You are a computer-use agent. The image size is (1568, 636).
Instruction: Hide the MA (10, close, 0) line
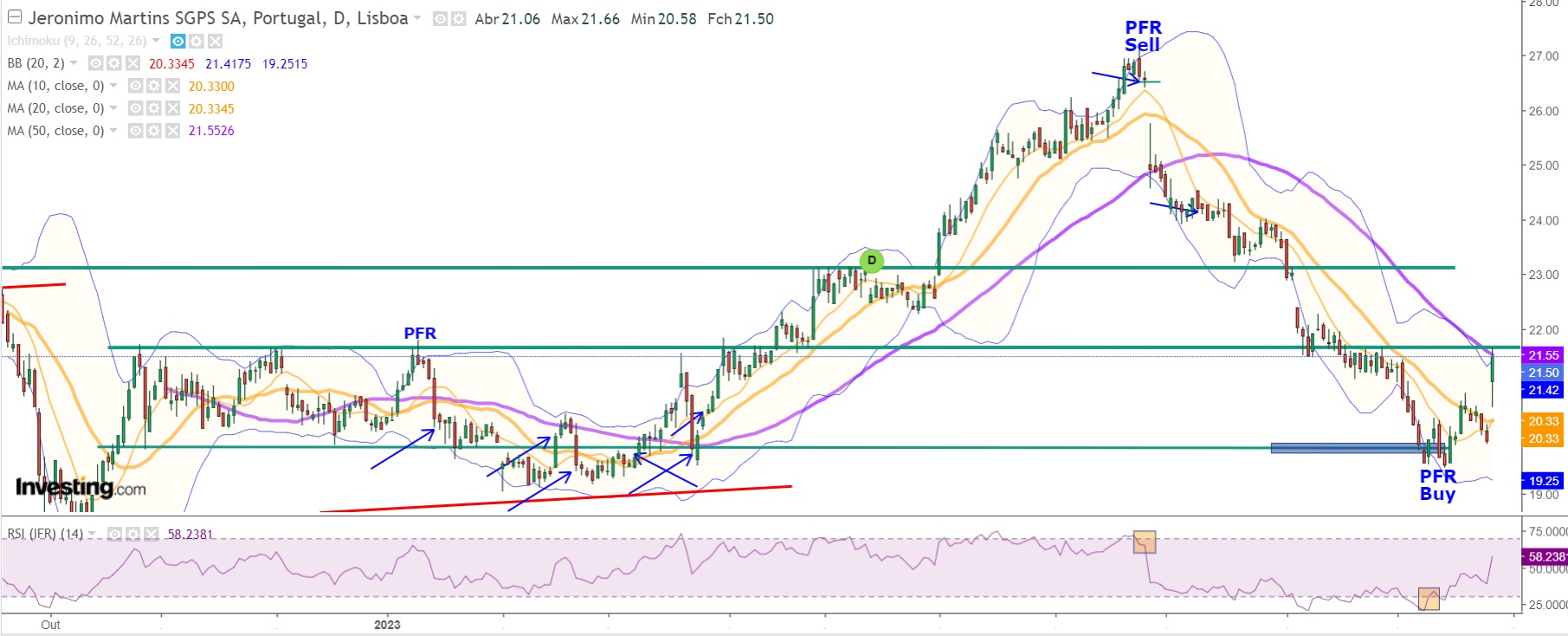[135, 86]
